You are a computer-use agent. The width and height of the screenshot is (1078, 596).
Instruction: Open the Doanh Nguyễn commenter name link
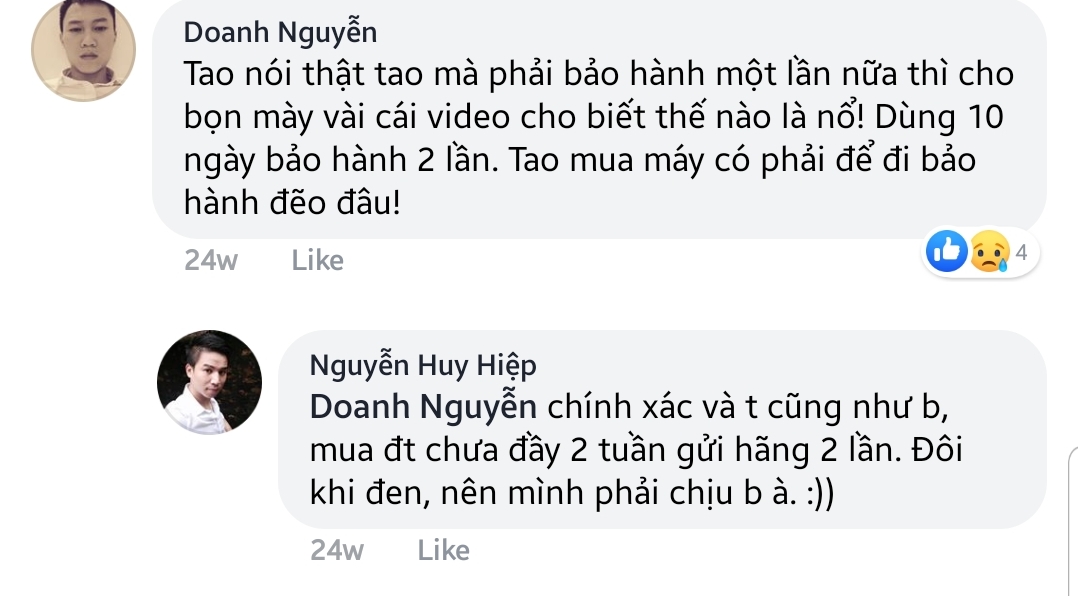pyautogui.click(x=280, y=32)
